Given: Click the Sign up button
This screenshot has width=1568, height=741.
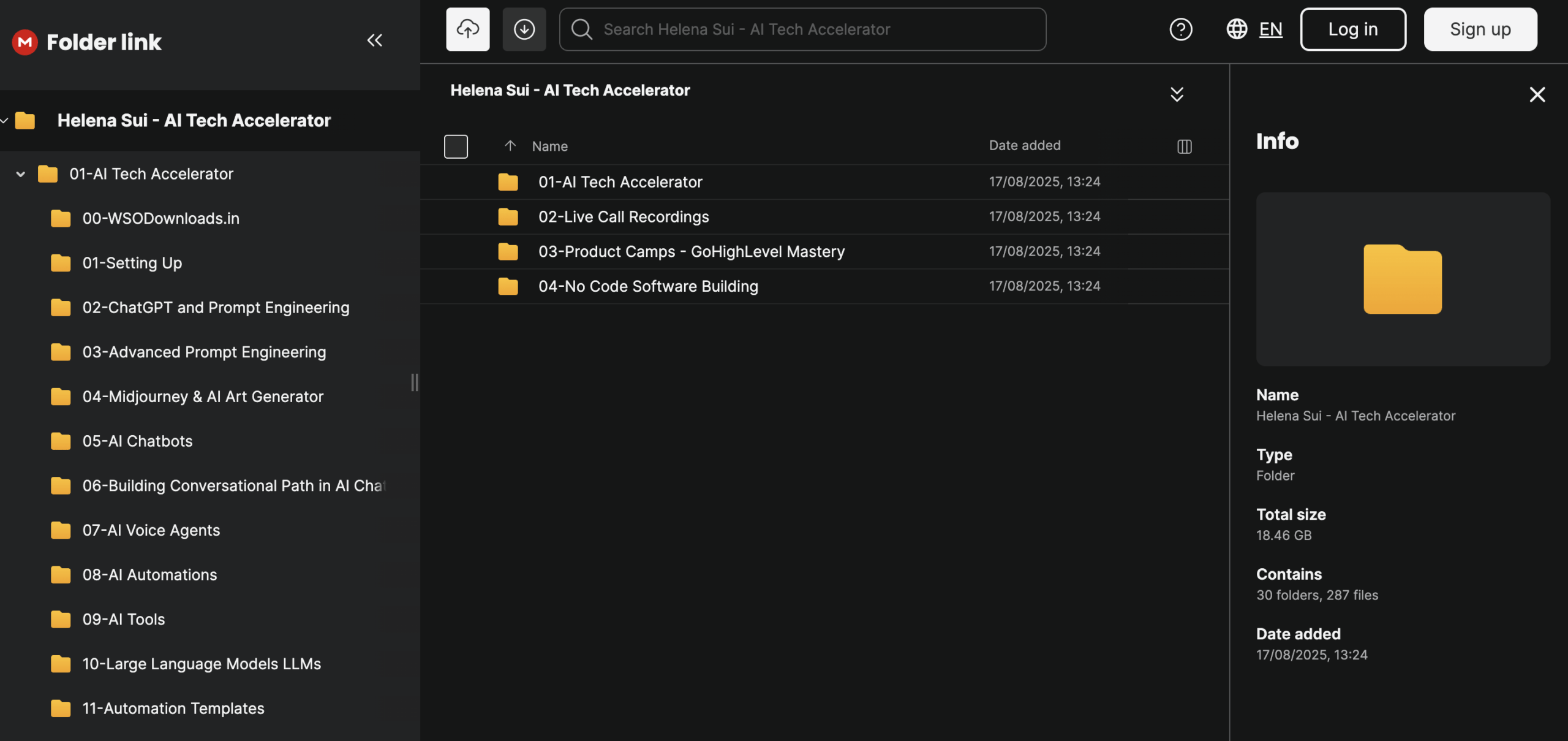Looking at the screenshot, I should [x=1480, y=29].
